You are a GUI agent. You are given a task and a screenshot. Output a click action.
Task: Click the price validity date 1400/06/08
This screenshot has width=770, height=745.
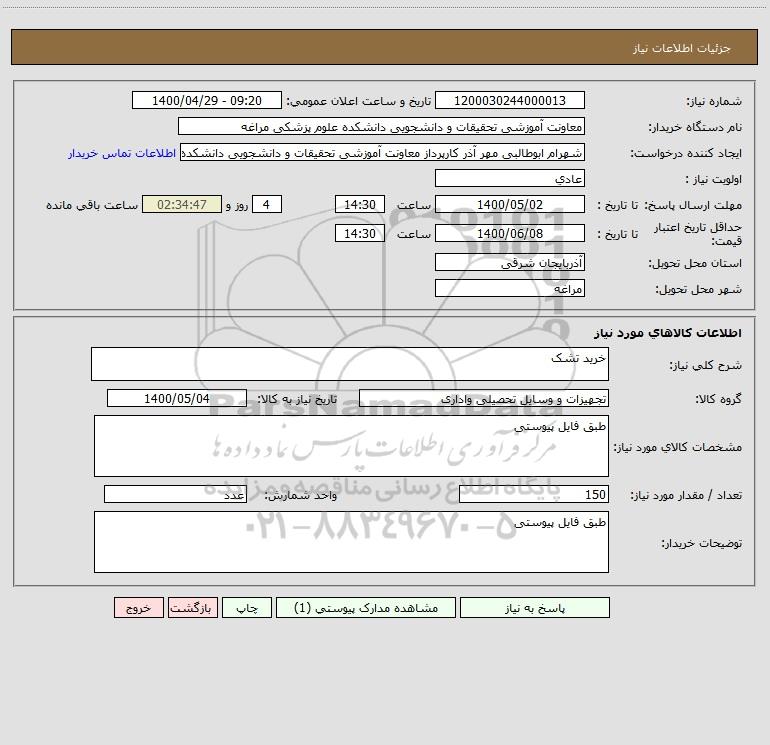click(510, 233)
